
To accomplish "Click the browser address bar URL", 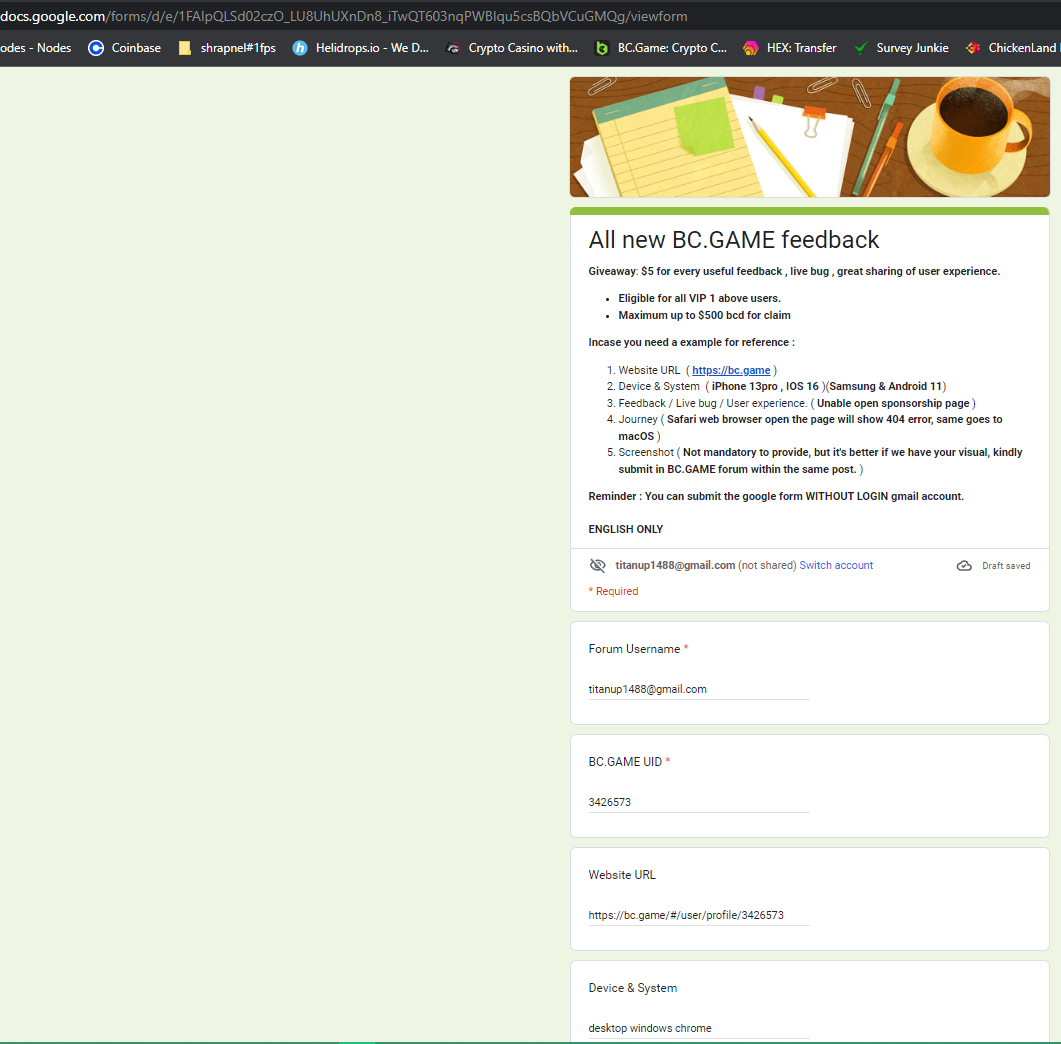I will (343, 16).
